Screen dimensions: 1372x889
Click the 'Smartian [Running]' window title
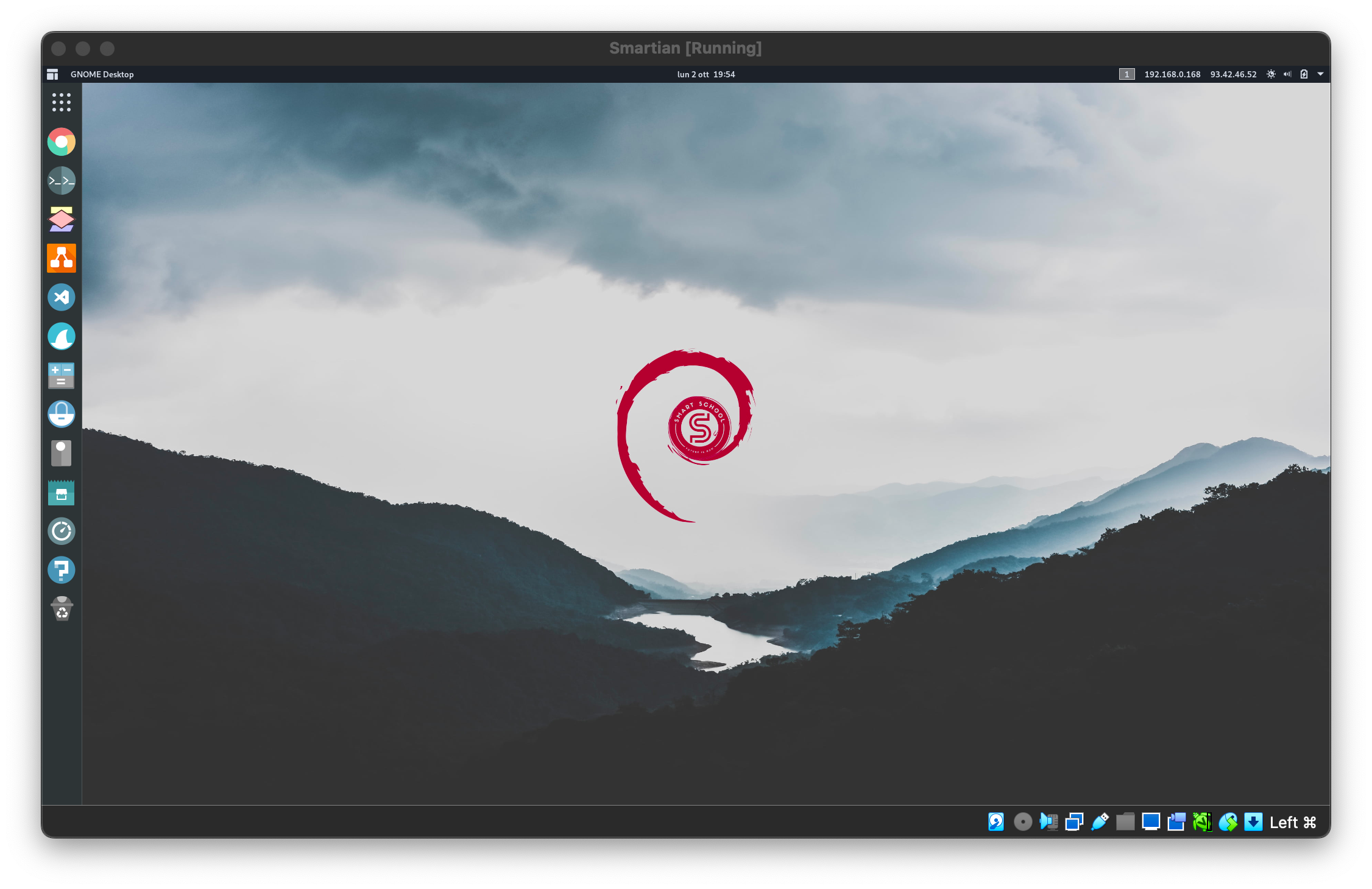point(685,48)
